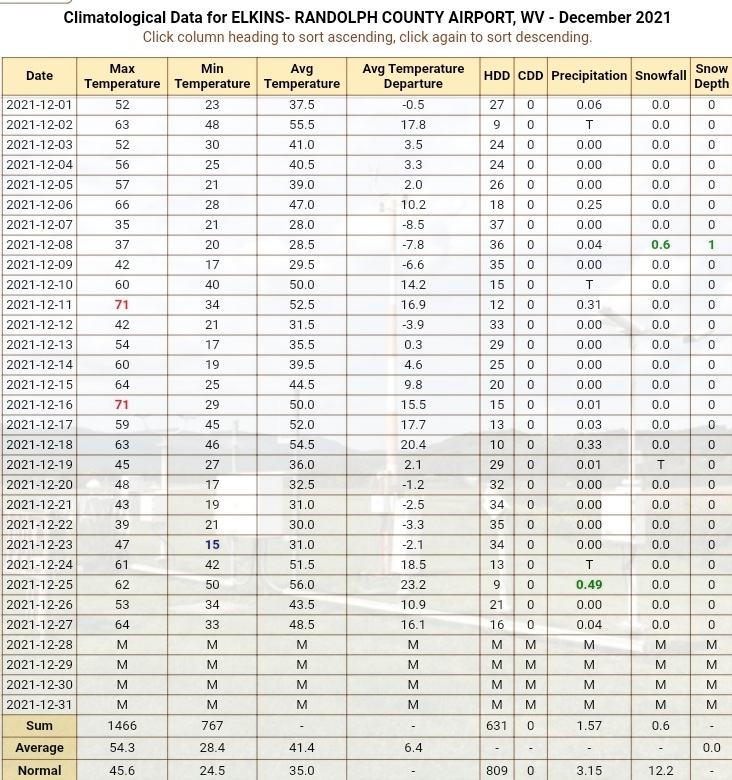Click the snowfall T value on 2021-12-19
The image size is (732, 780).
click(660, 465)
